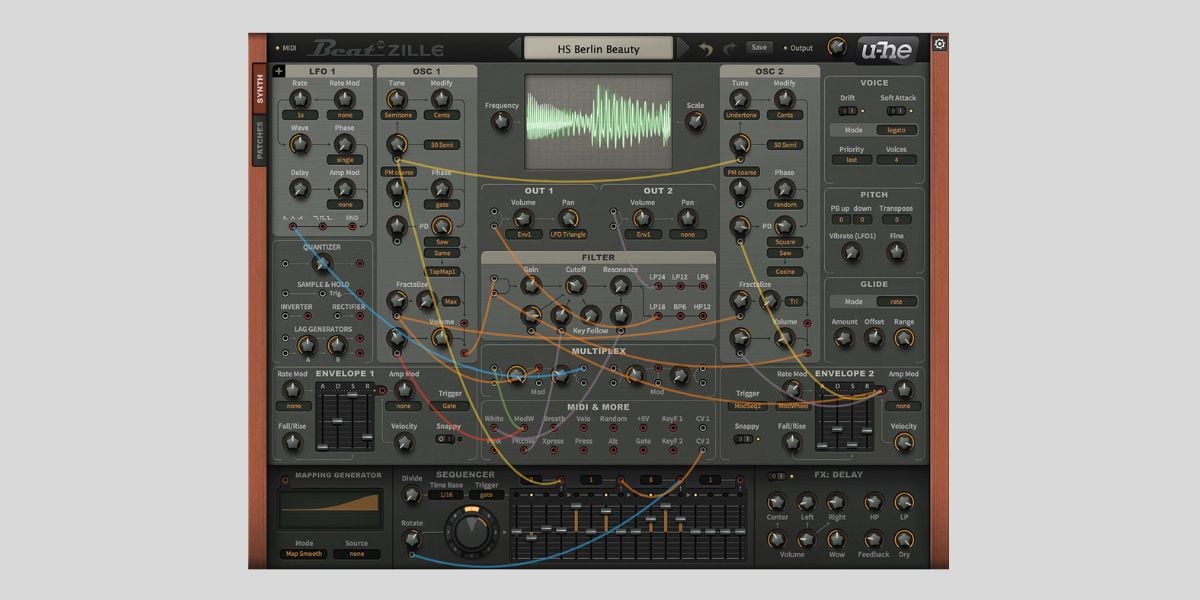
Task: Open the OSC 1 'Semitone' tune mode dropdown
Action: click(x=397, y=115)
